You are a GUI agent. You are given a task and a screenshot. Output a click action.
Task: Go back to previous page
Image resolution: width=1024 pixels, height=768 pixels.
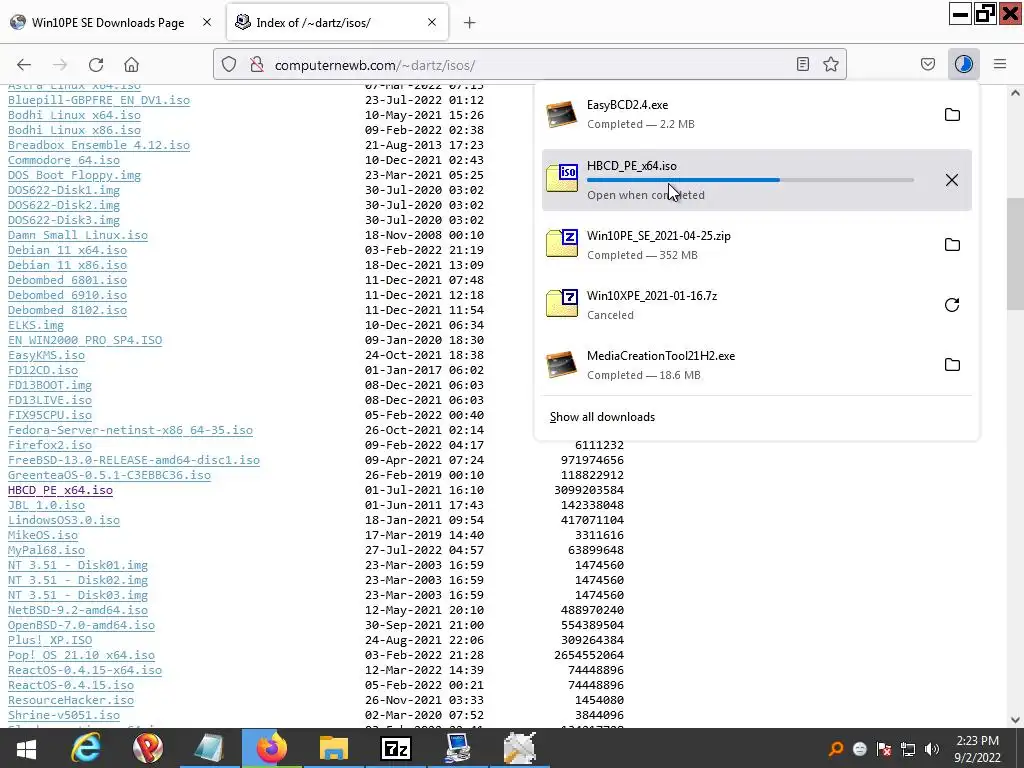tap(24, 65)
